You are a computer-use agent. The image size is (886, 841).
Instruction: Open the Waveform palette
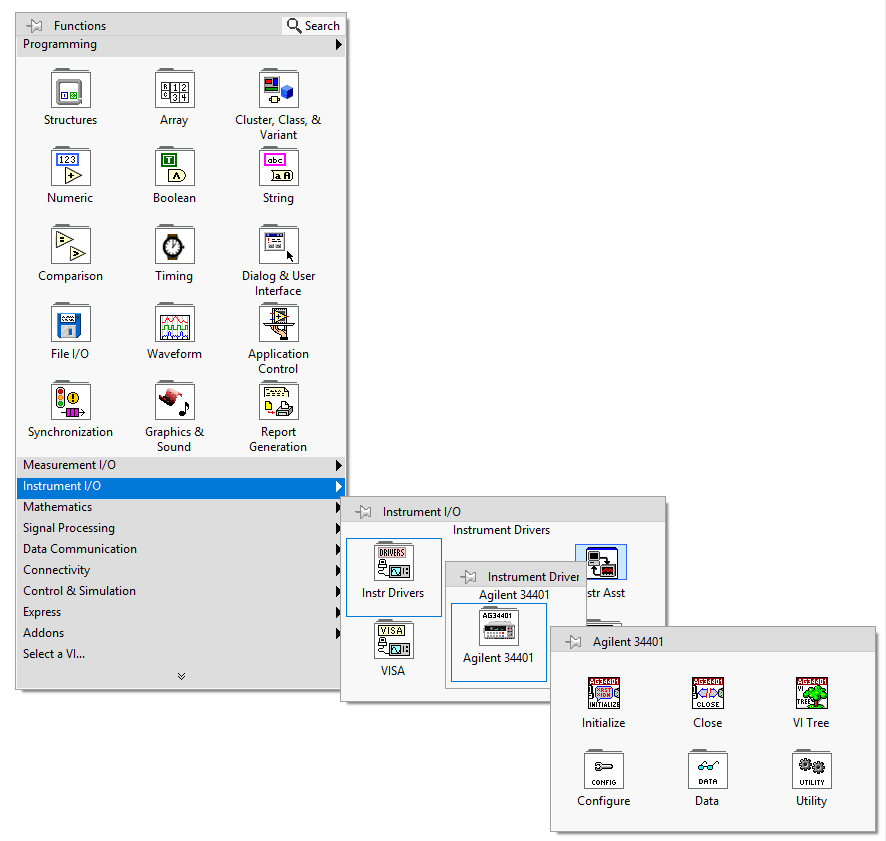pyautogui.click(x=174, y=324)
